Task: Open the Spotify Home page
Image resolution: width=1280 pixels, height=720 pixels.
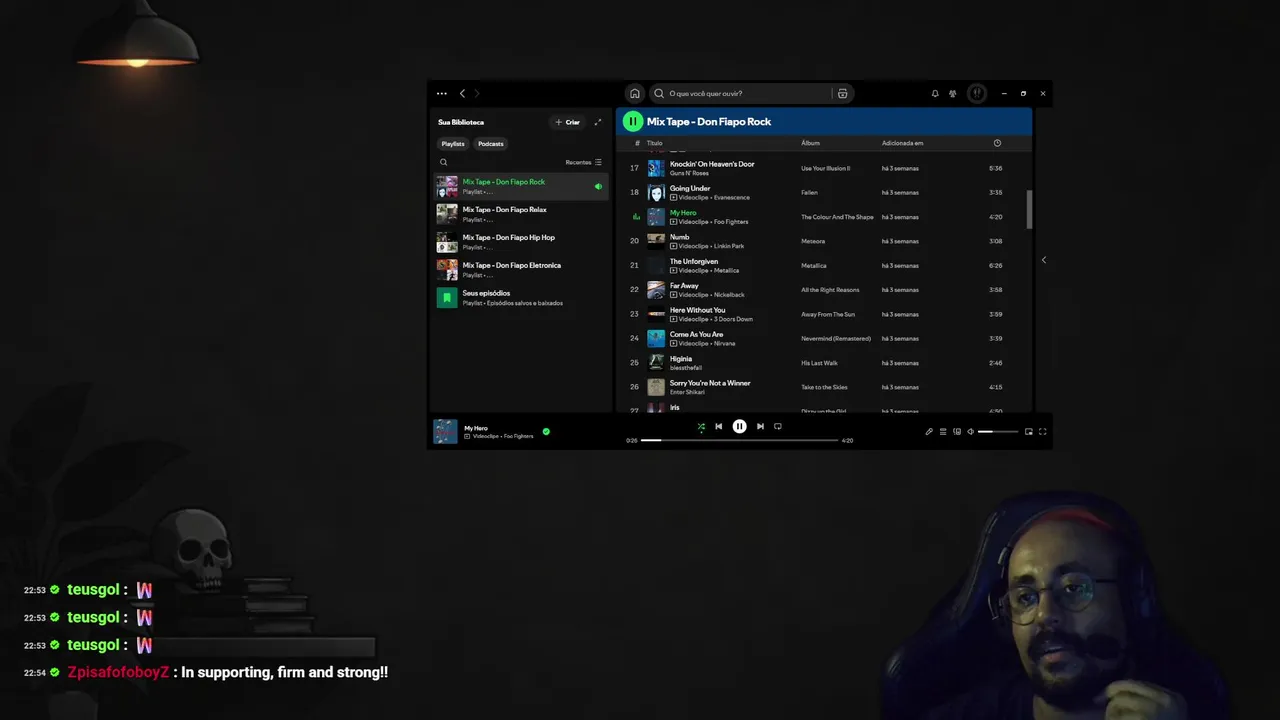Action: click(634, 93)
